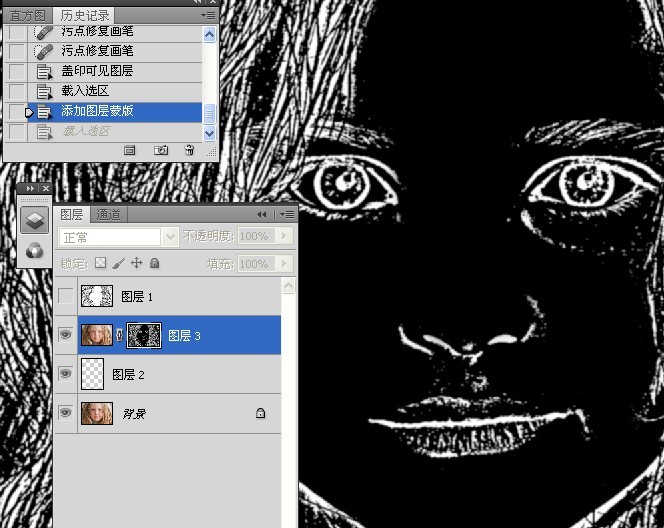Click healing brush icon of second 污点修复画笔
This screenshot has width=664, height=528.
click(x=43, y=52)
